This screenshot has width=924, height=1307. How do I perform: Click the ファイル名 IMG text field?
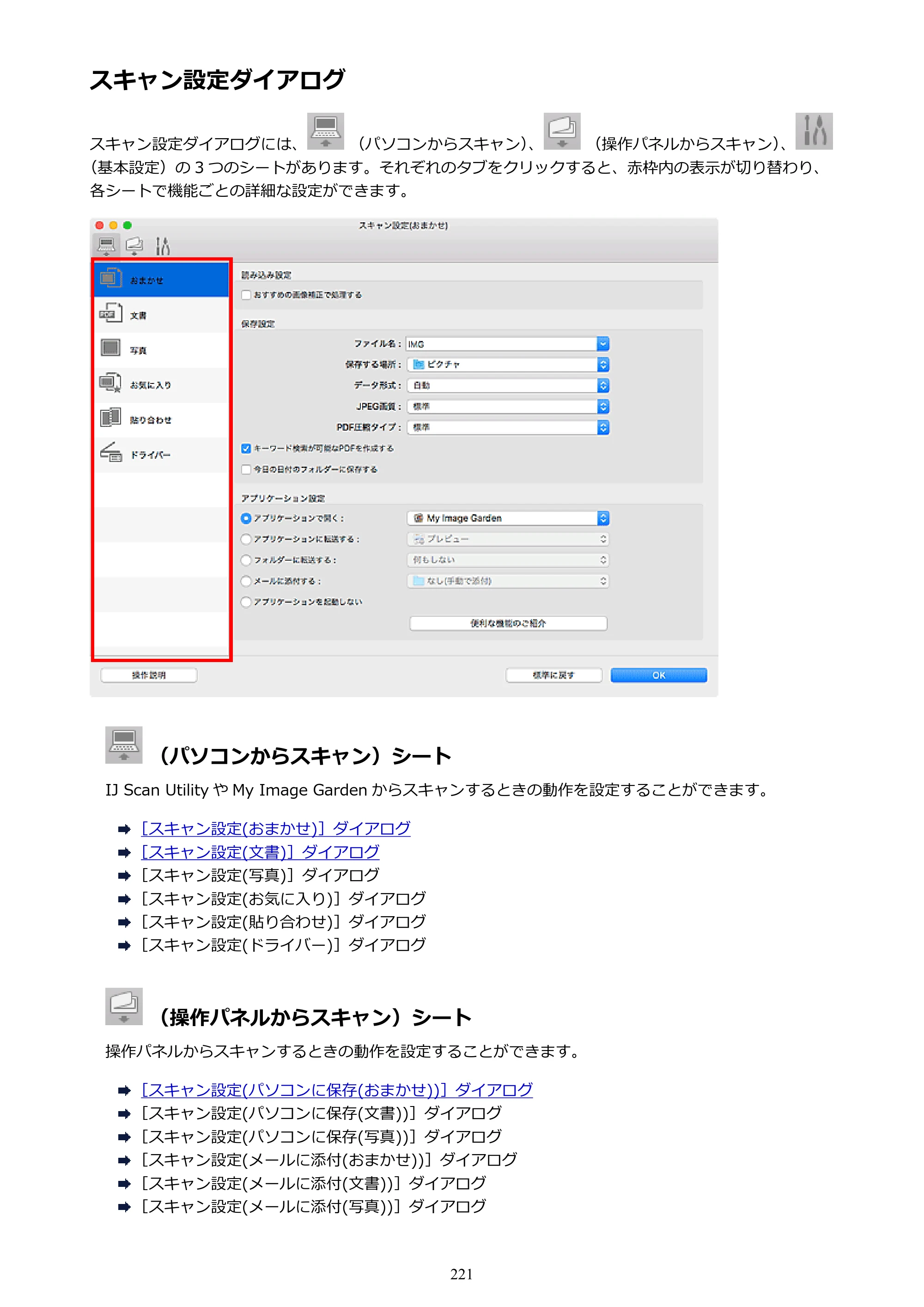(501, 344)
